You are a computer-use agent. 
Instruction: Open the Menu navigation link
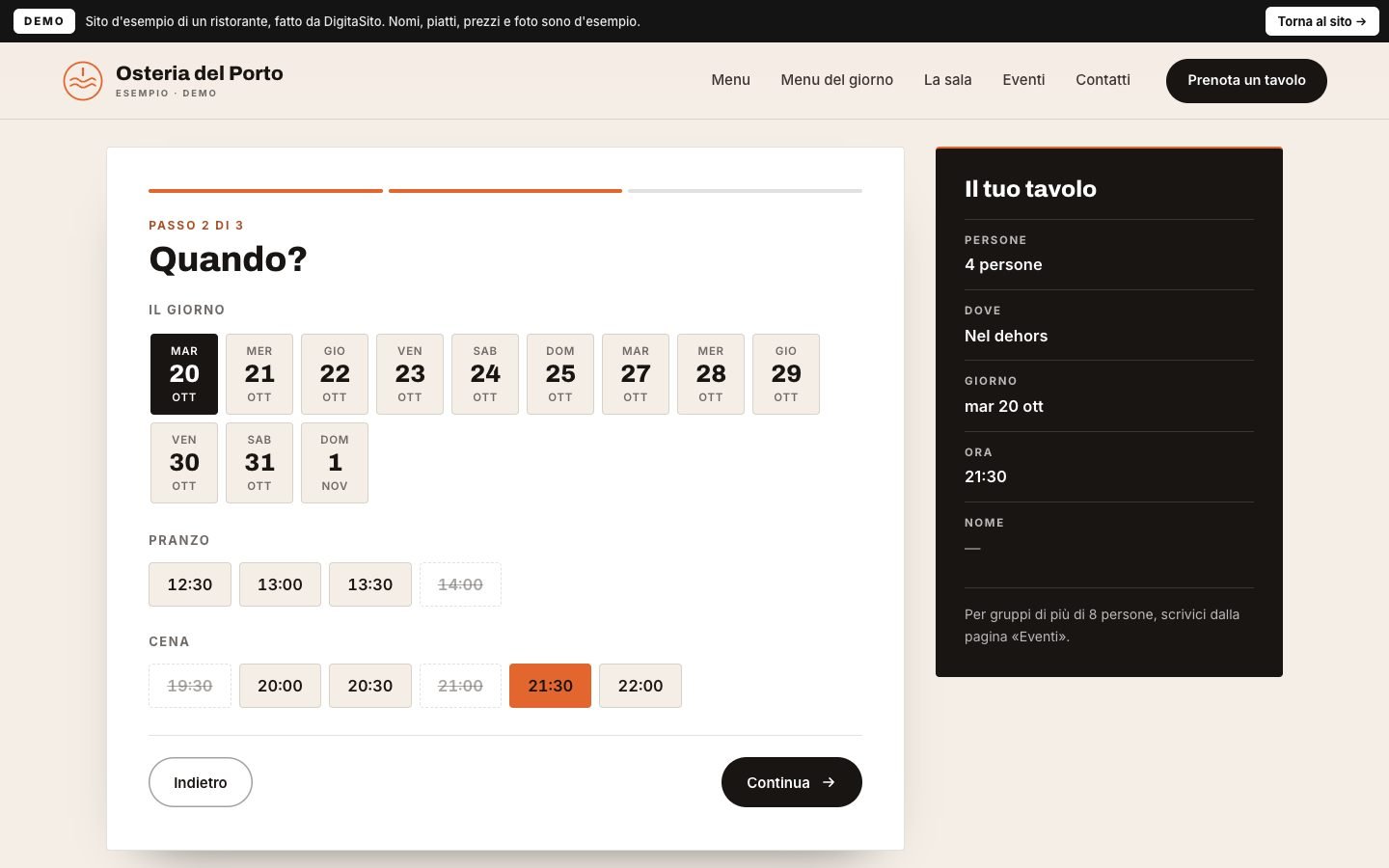tap(730, 80)
